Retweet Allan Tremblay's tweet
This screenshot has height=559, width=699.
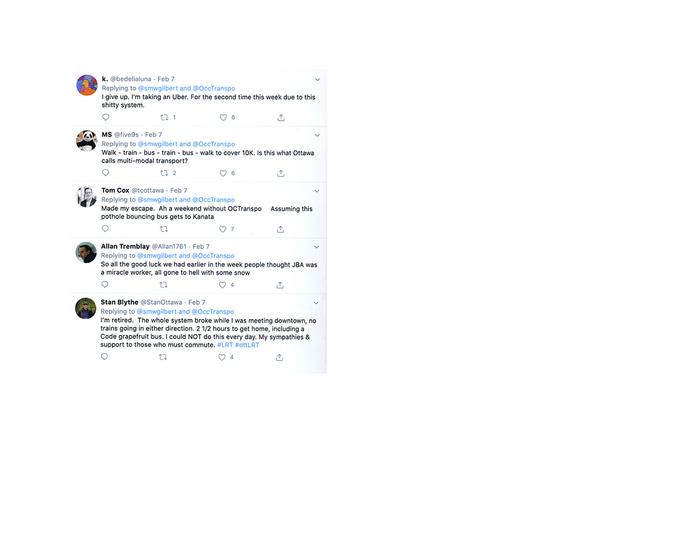[163, 284]
